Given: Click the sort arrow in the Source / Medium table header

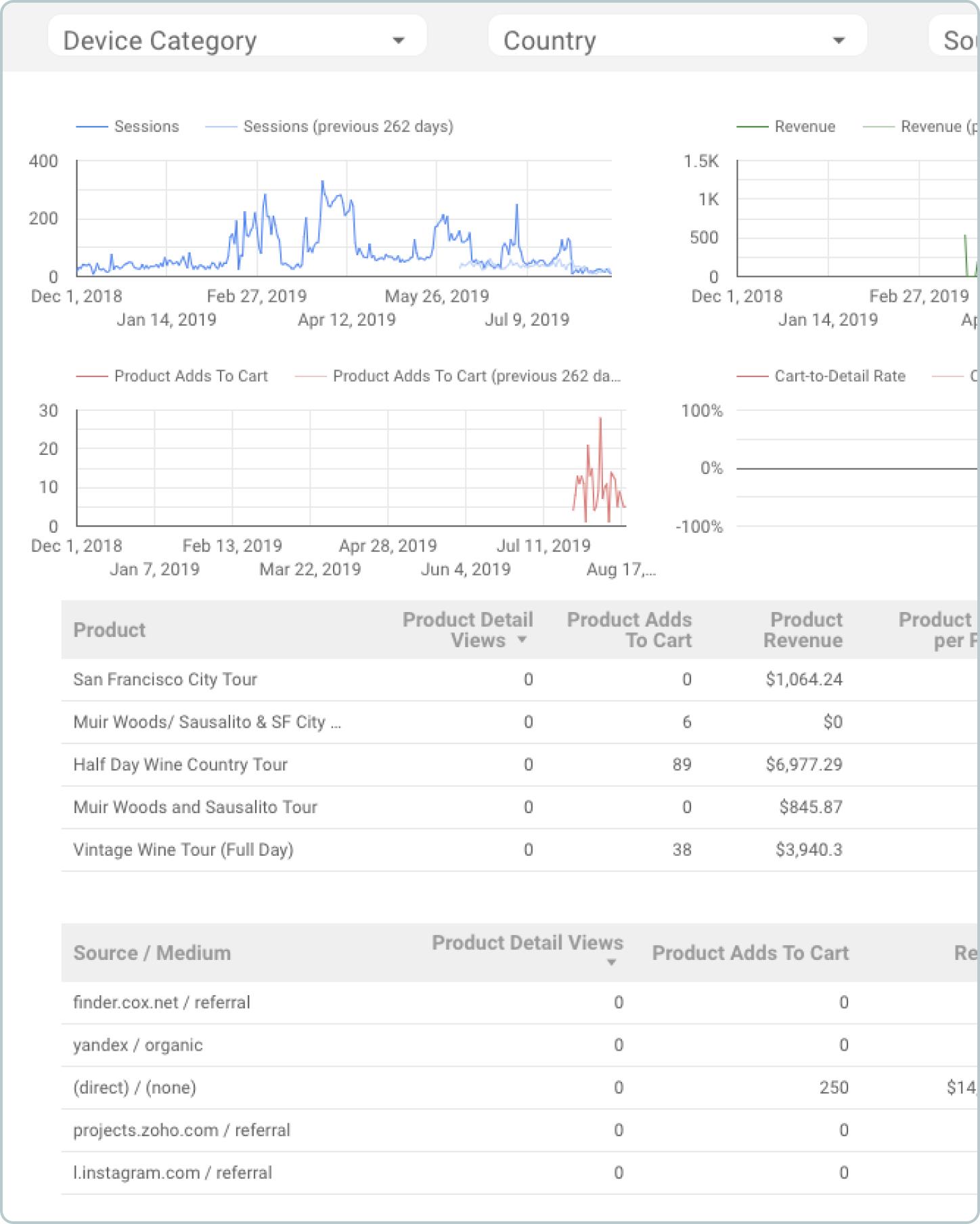Looking at the screenshot, I should [611, 963].
